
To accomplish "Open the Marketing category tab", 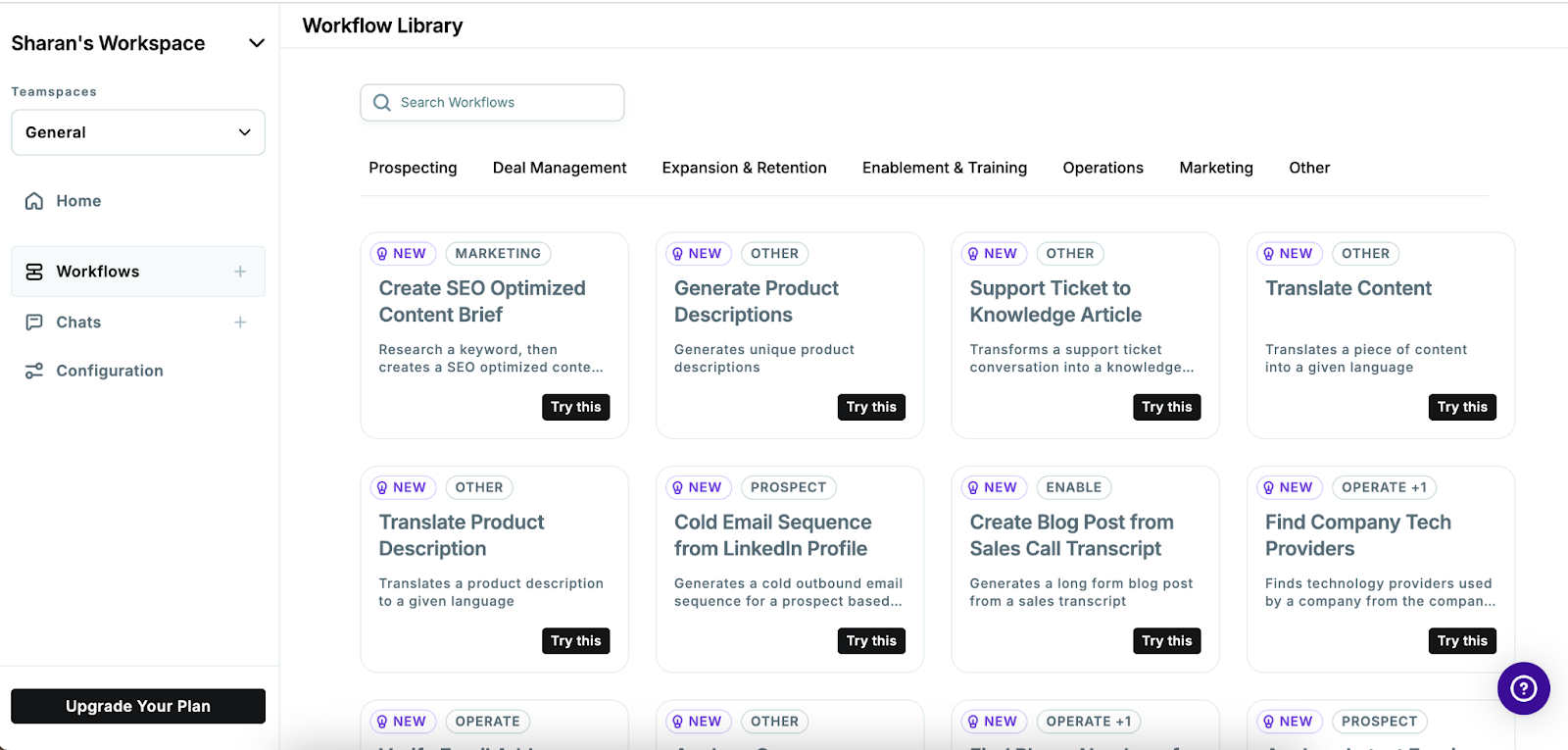I will [x=1216, y=168].
